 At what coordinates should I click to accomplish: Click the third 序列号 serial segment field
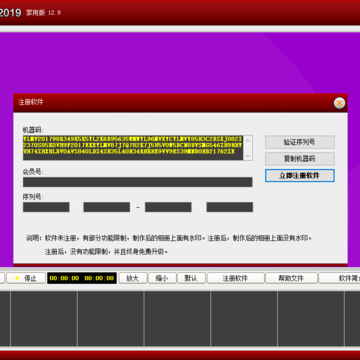[x=168, y=207]
